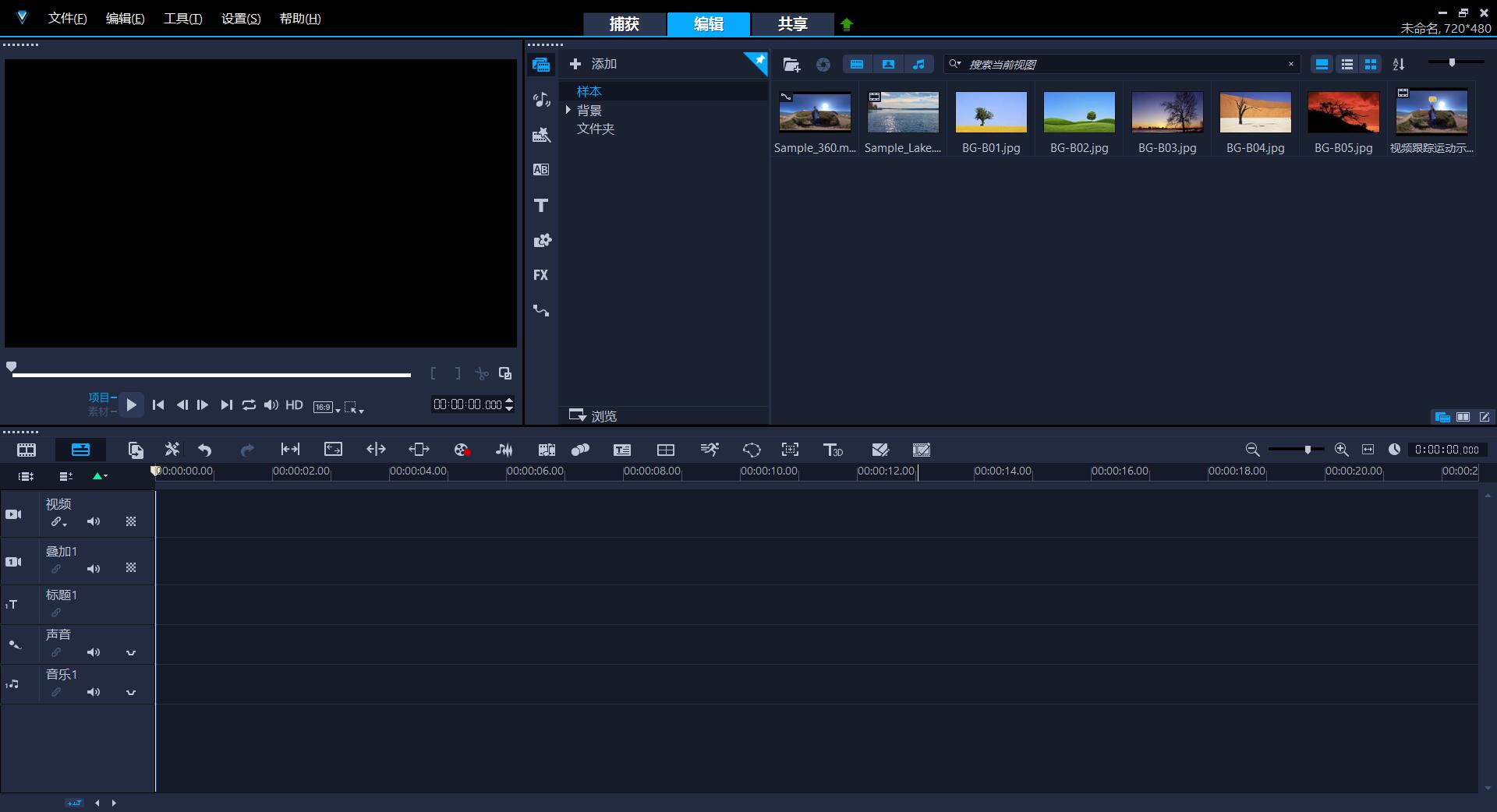The image size is (1497, 812).
Task: Click the preview scrubber jog bar
Action: pyautogui.click(x=211, y=375)
